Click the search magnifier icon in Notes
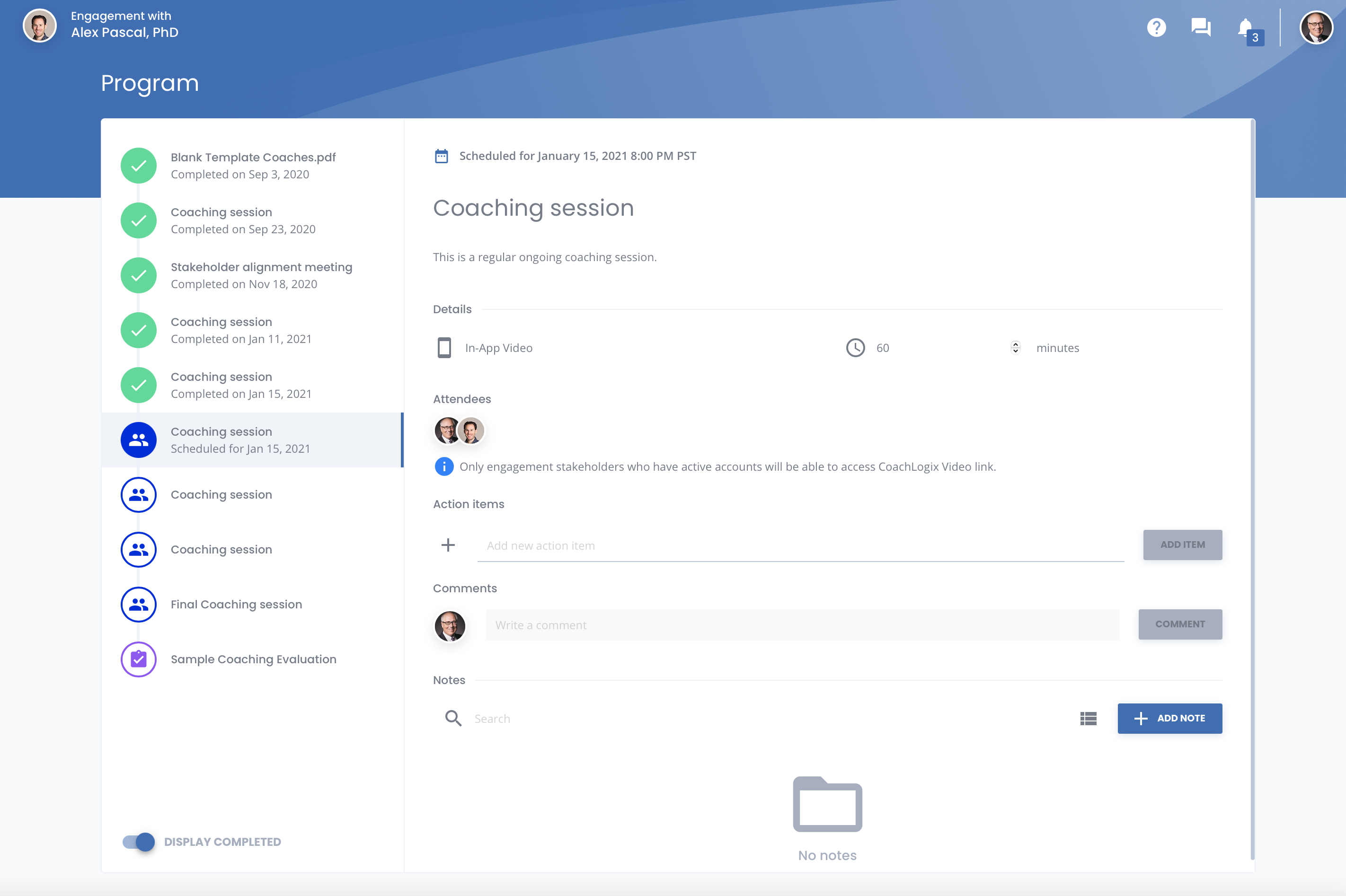 coord(453,718)
